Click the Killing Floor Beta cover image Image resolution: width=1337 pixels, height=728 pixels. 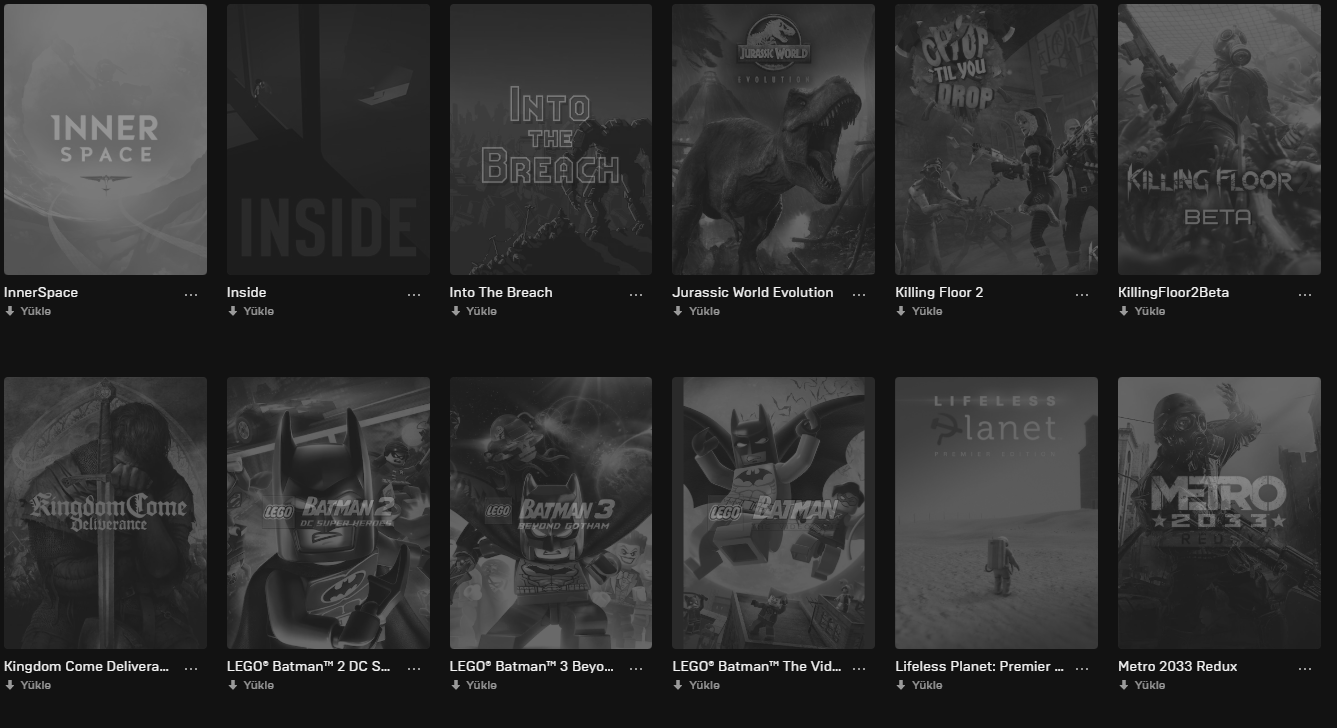click(1219, 139)
